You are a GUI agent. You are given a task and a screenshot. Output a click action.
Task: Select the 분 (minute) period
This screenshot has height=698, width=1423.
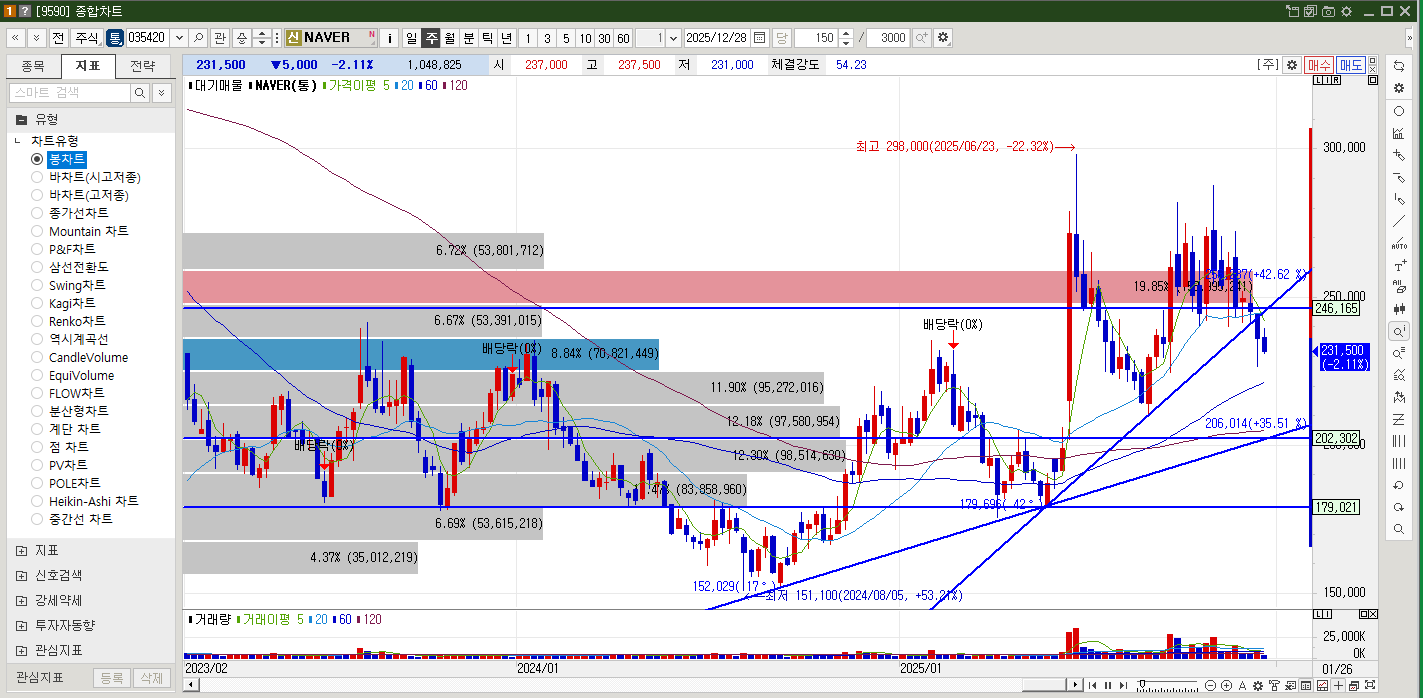[468, 38]
